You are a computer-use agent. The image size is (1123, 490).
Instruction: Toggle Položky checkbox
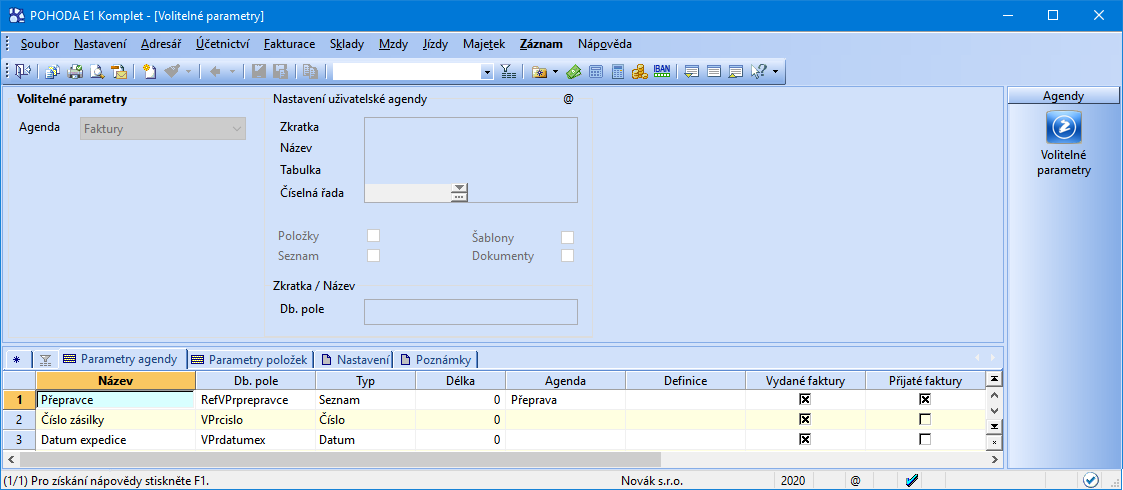click(x=373, y=236)
